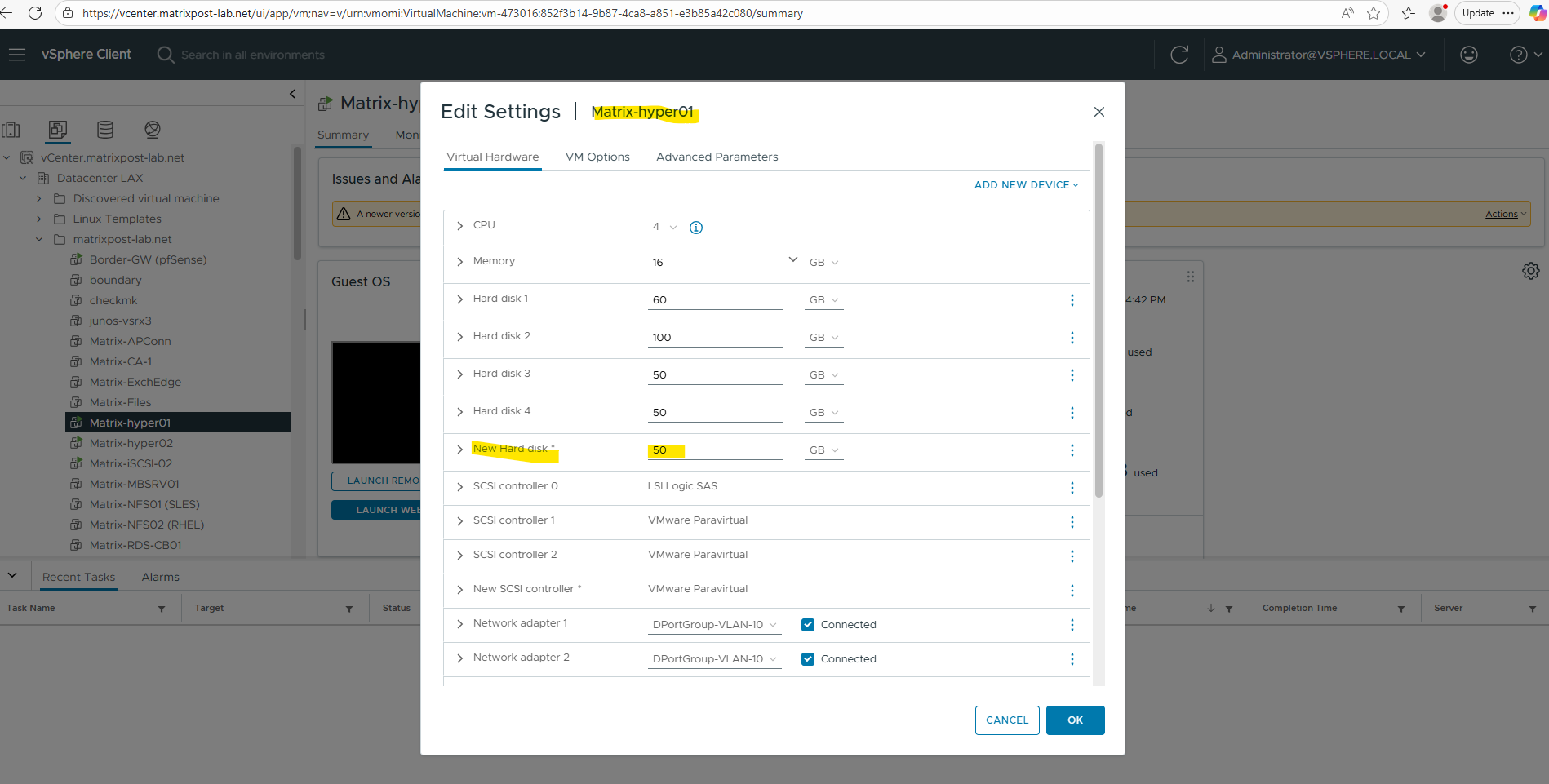This screenshot has height=784, width=1549.
Task: Reload the browser page
Action: (x=35, y=13)
